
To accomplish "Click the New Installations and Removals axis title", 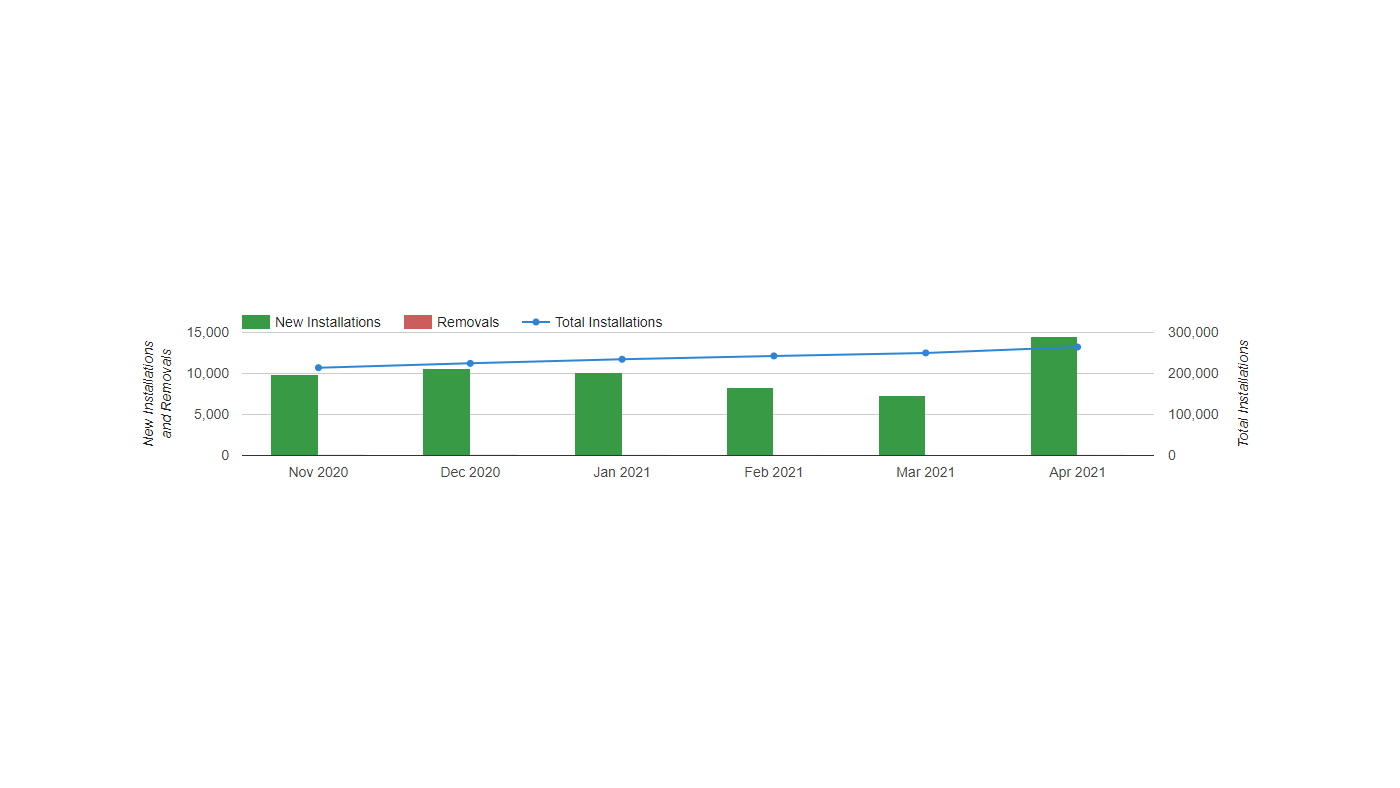I will tap(158, 393).
